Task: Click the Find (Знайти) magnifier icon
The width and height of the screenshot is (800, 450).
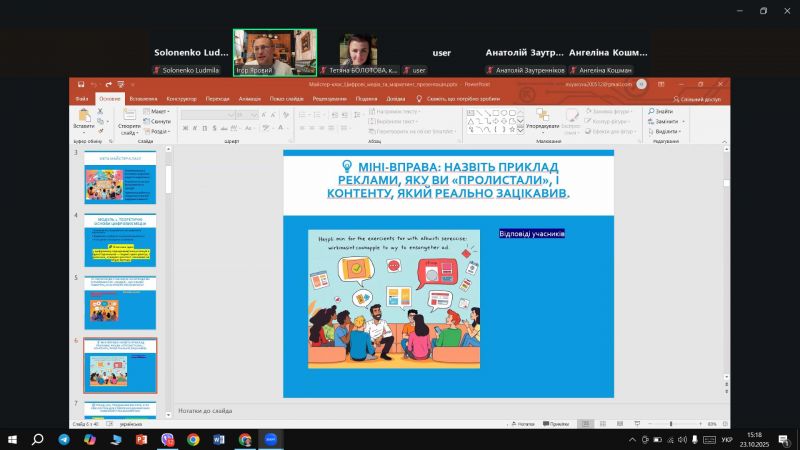Action: pos(651,111)
